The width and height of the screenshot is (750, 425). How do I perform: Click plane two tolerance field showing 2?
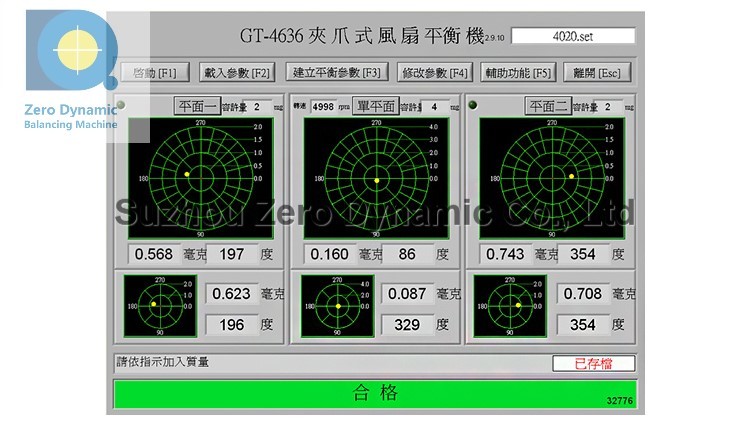click(x=611, y=107)
